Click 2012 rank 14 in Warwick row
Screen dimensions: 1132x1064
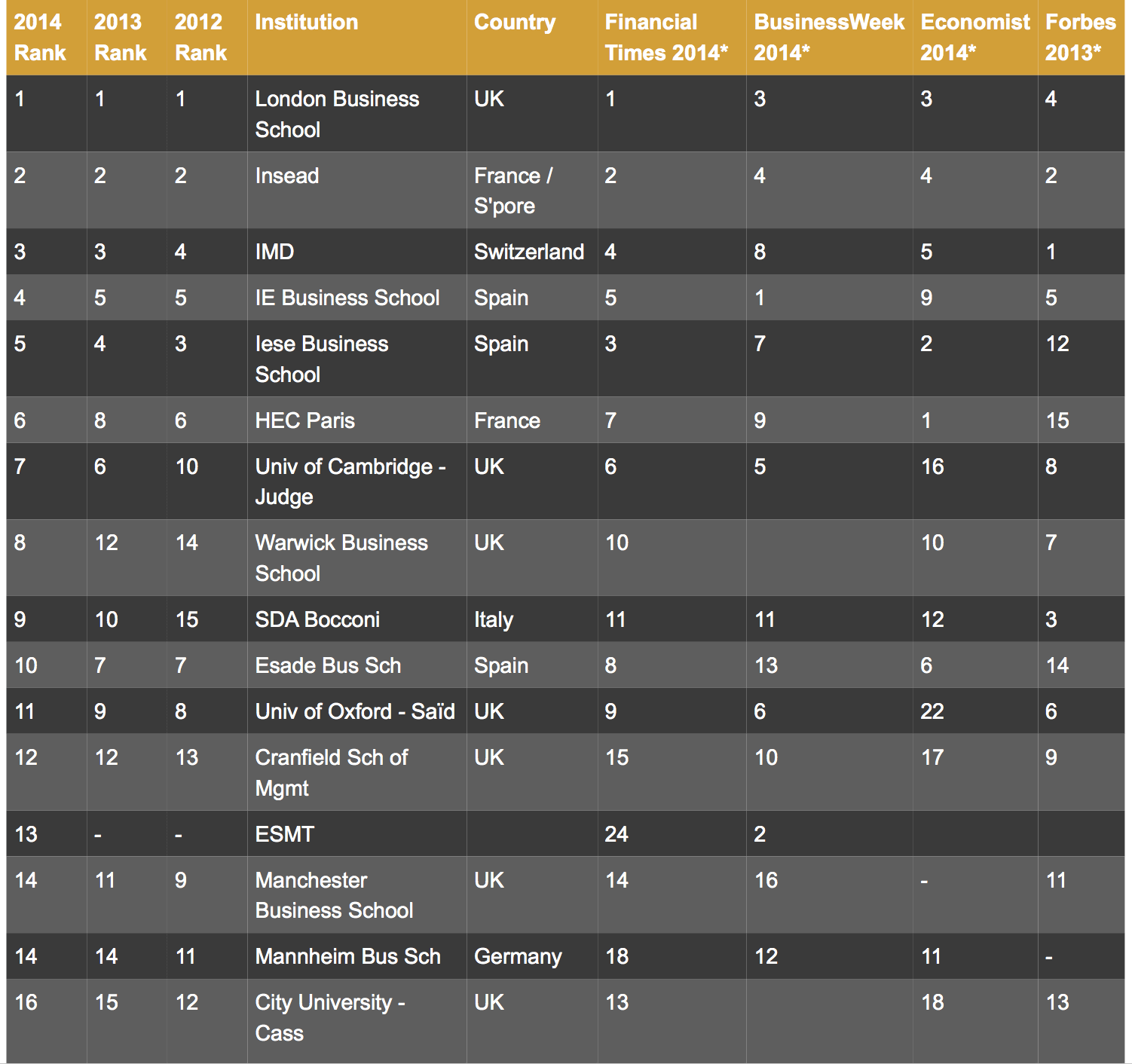pos(207,558)
